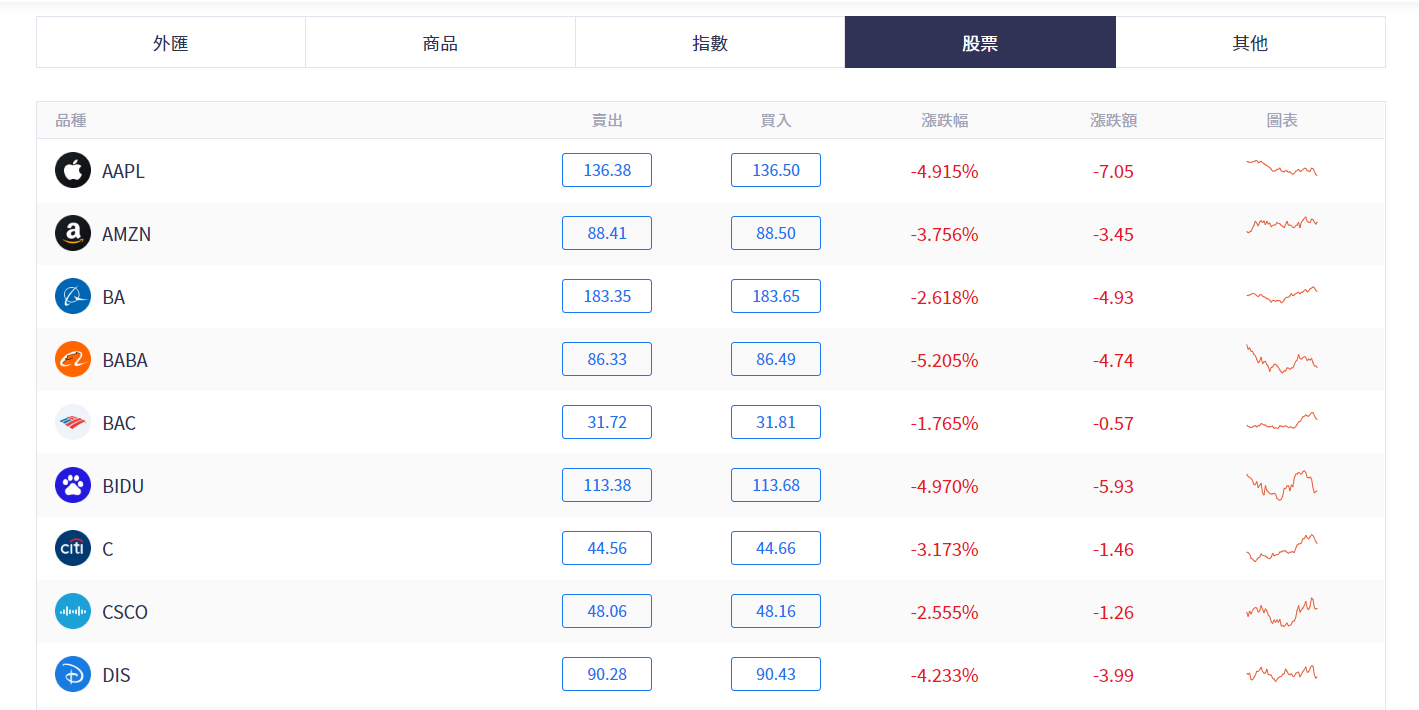Click the Baidu paw logo icon
The width and height of the screenshot is (1419, 710).
pos(73,485)
